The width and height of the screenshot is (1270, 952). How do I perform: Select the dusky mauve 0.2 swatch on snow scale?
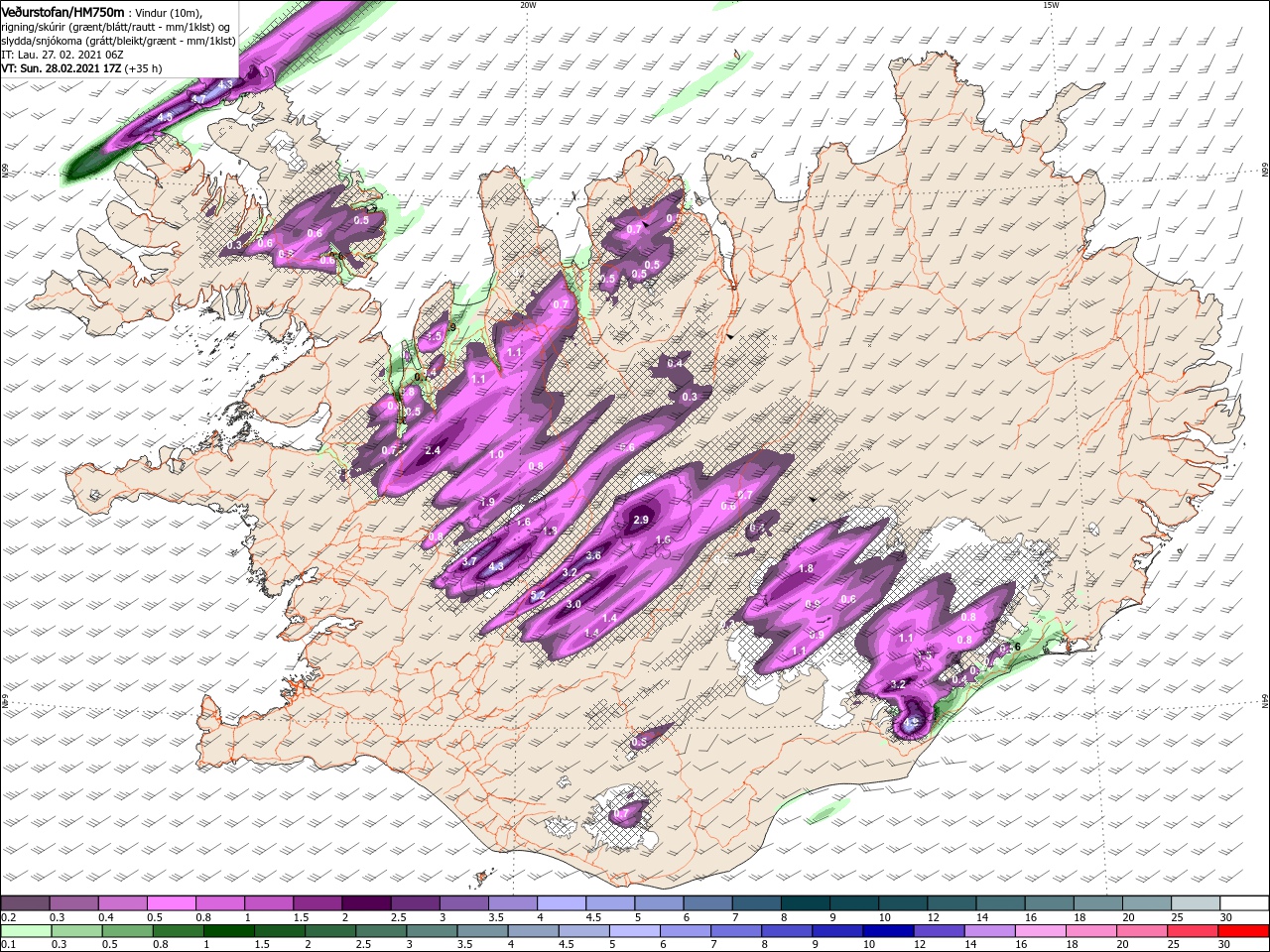(x=25, y=903)
